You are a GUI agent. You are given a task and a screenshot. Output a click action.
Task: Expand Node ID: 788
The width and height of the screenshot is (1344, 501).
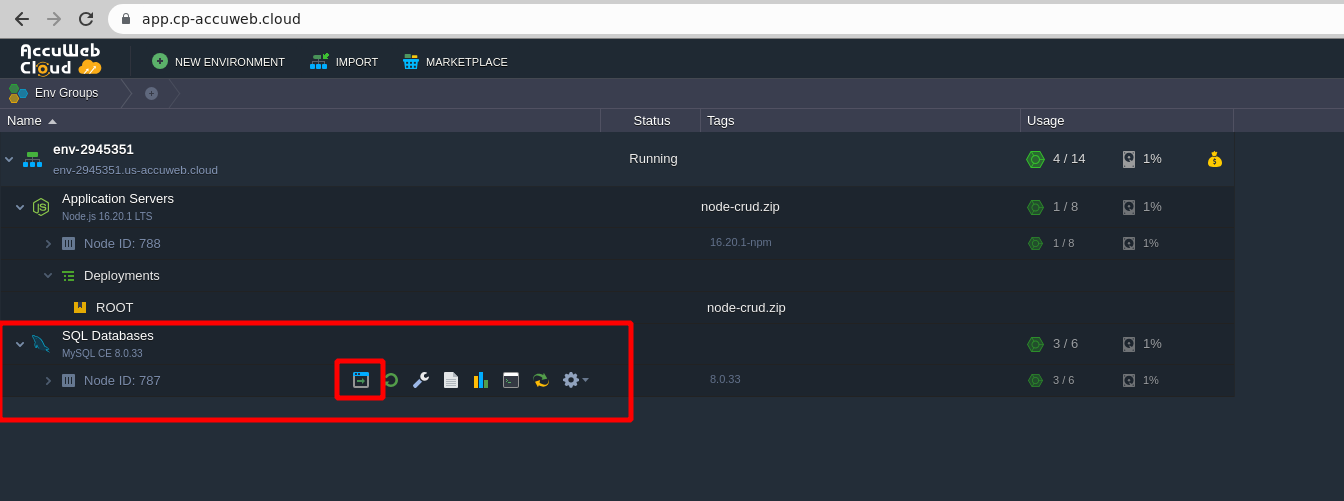pos(48,243)
